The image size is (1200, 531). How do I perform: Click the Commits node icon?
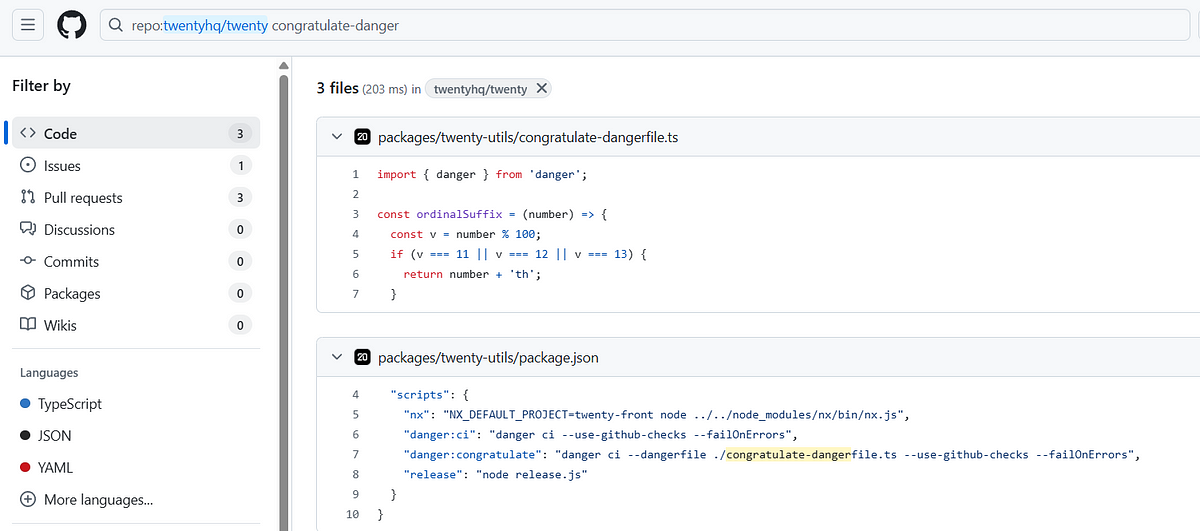28,261
